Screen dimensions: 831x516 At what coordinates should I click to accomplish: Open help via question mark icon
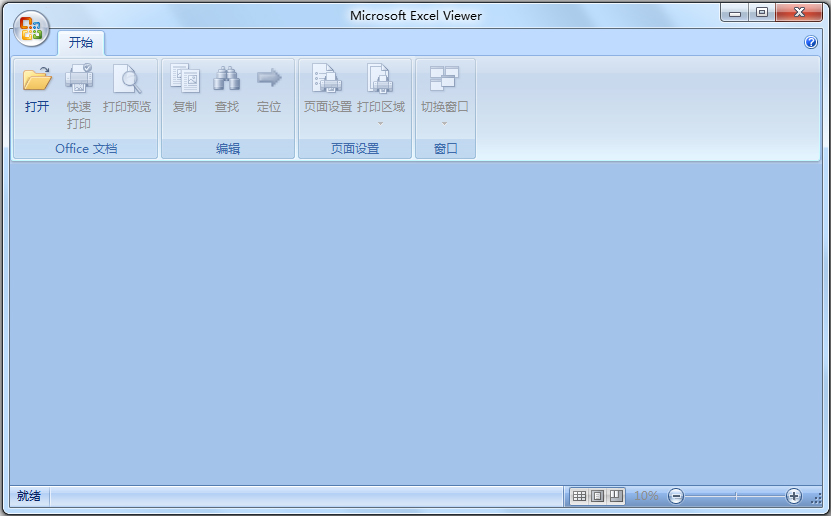(810, 42)
